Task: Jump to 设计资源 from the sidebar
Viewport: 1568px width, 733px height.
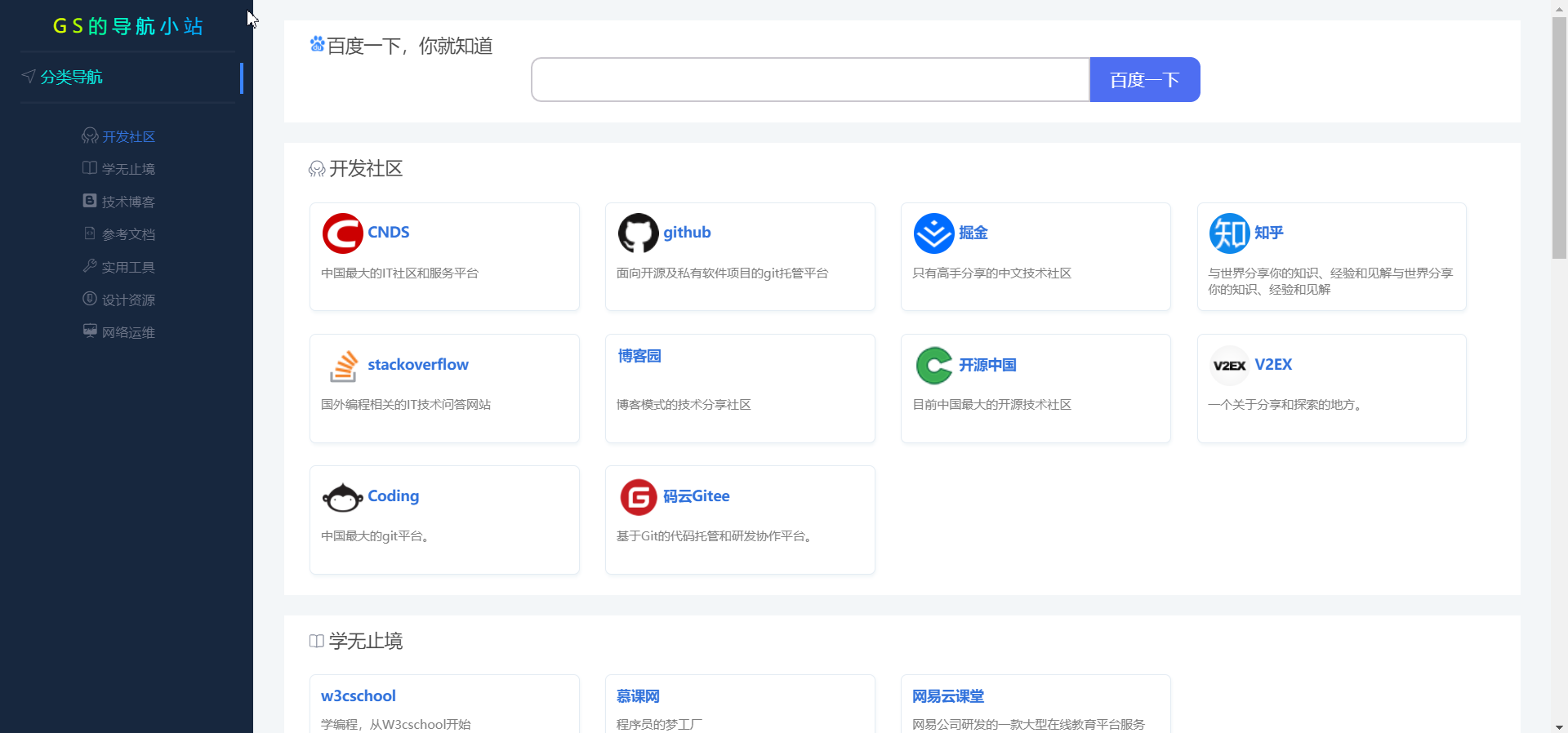Action: 128,300
